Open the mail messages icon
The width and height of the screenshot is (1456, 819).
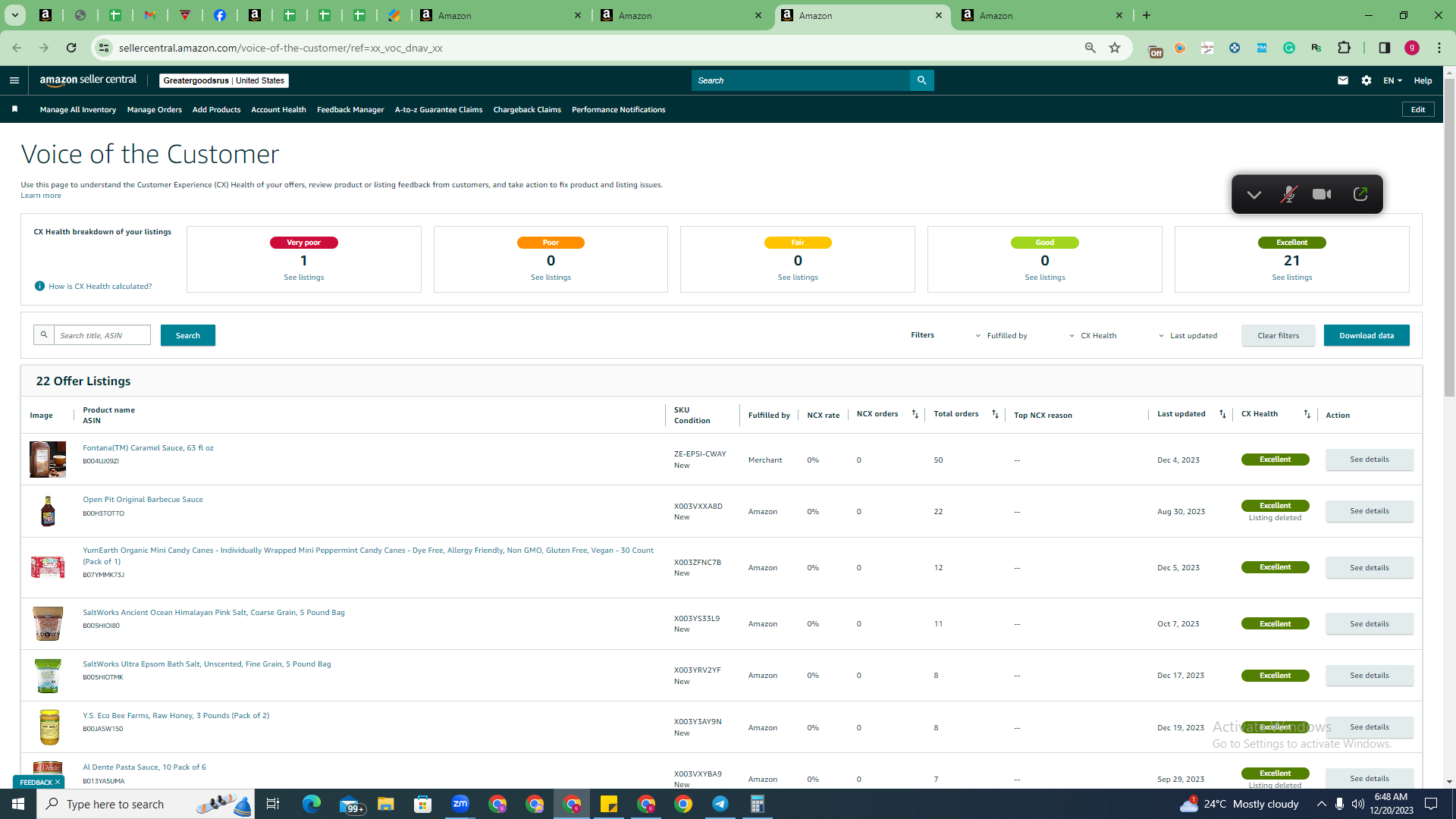click(x=1343, y=80)
